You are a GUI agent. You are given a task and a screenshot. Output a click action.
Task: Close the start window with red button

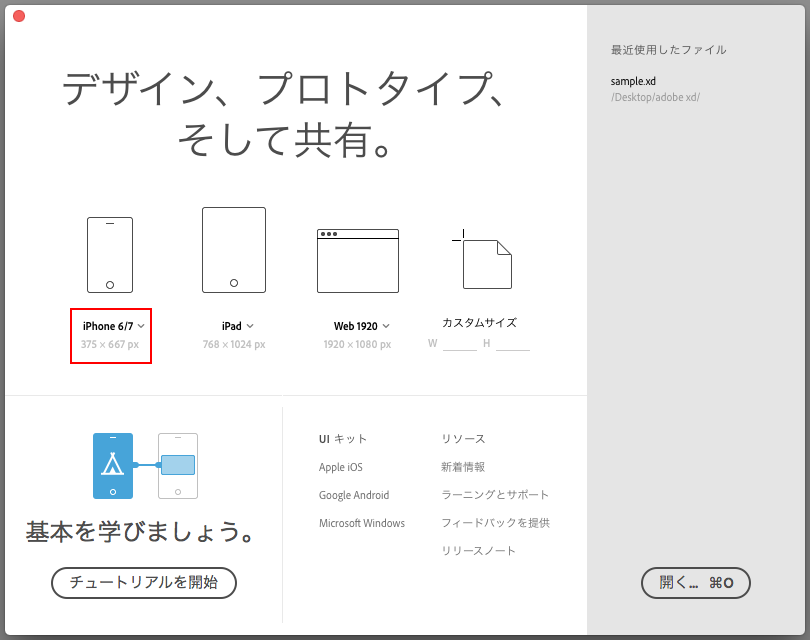coord(19,16)
